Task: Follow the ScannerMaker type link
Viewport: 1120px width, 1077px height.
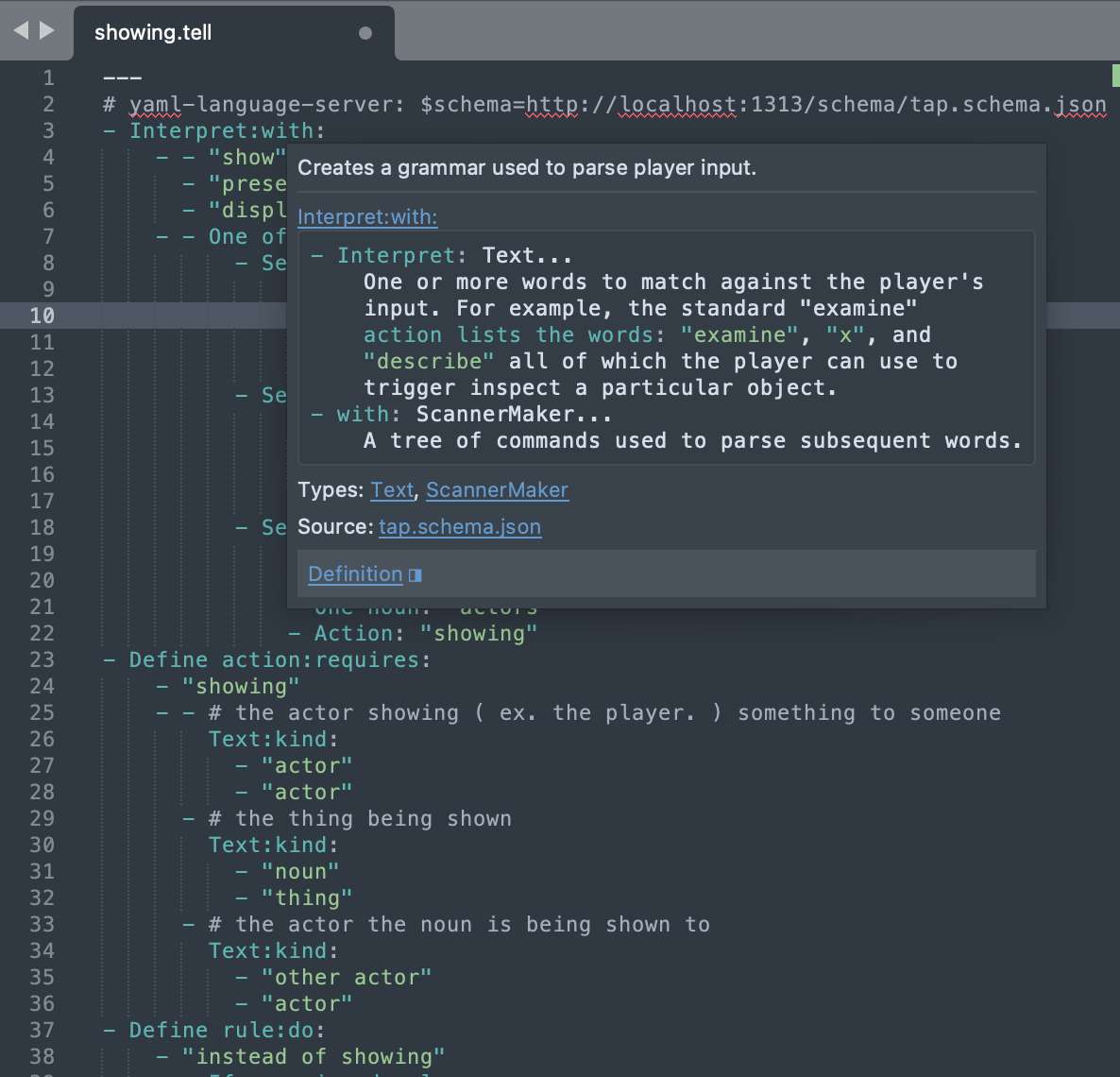Action: pos(497,489)
